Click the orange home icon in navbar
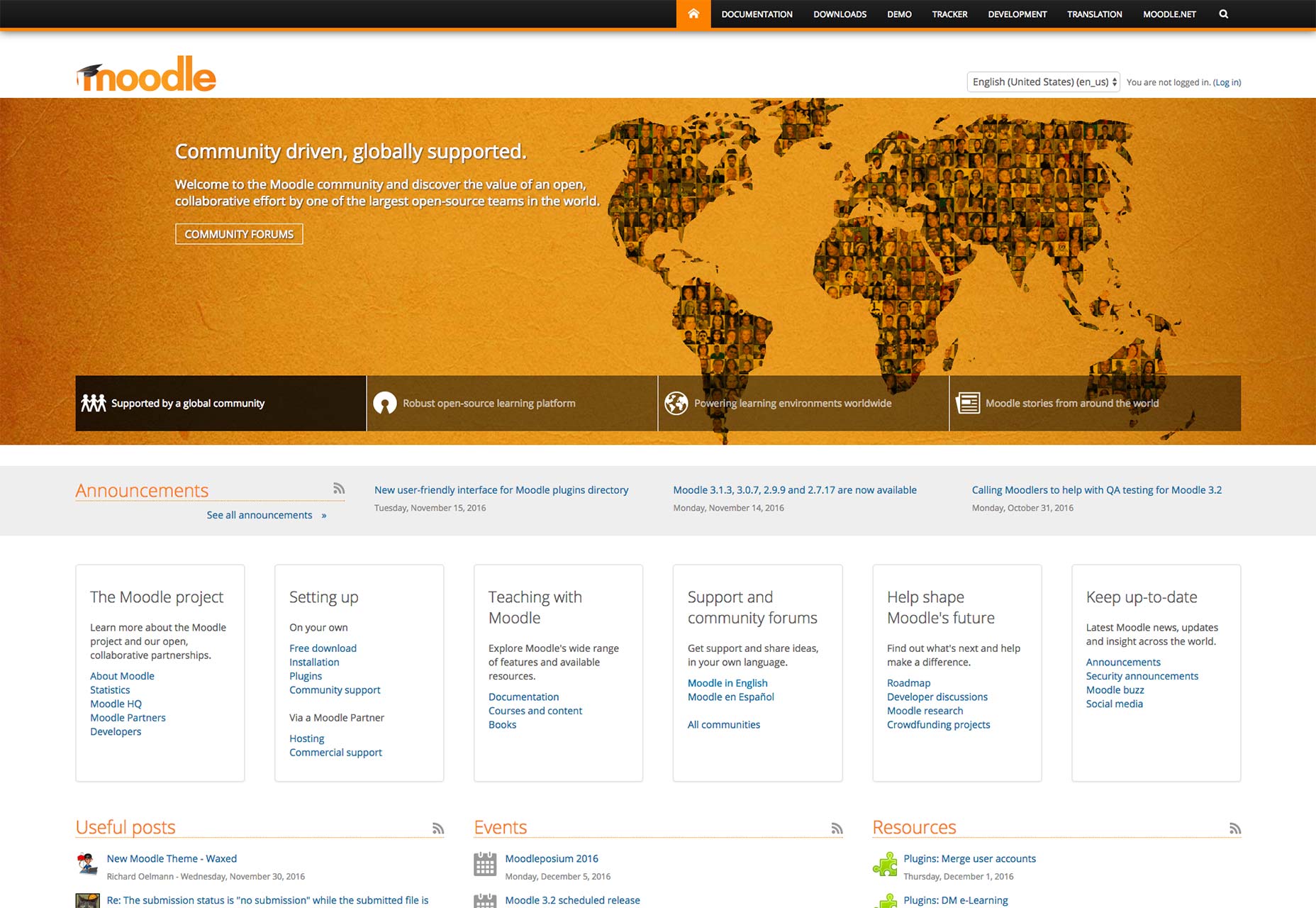Image resolution: width=1316 pixels, height=908 pixels. click(693, 14)
